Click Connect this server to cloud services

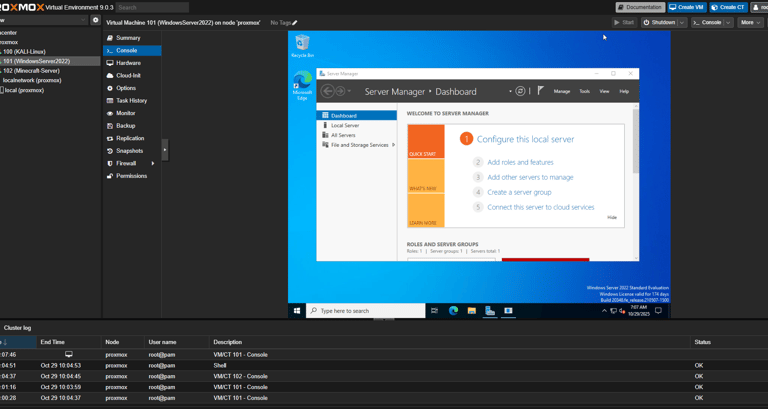coord(541,207)
